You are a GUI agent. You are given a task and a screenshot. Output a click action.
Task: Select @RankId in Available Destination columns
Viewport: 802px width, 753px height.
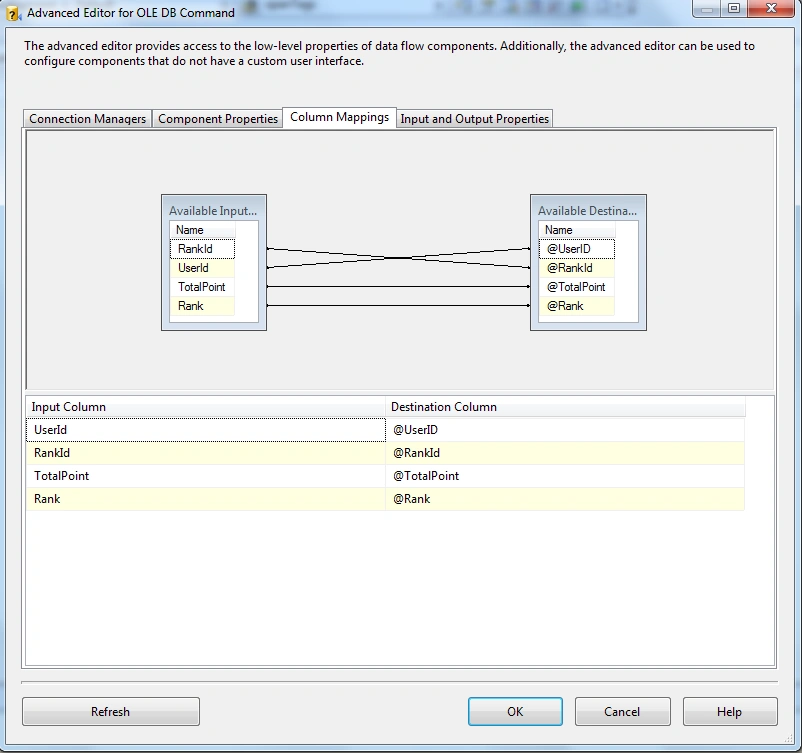[576, 268]
